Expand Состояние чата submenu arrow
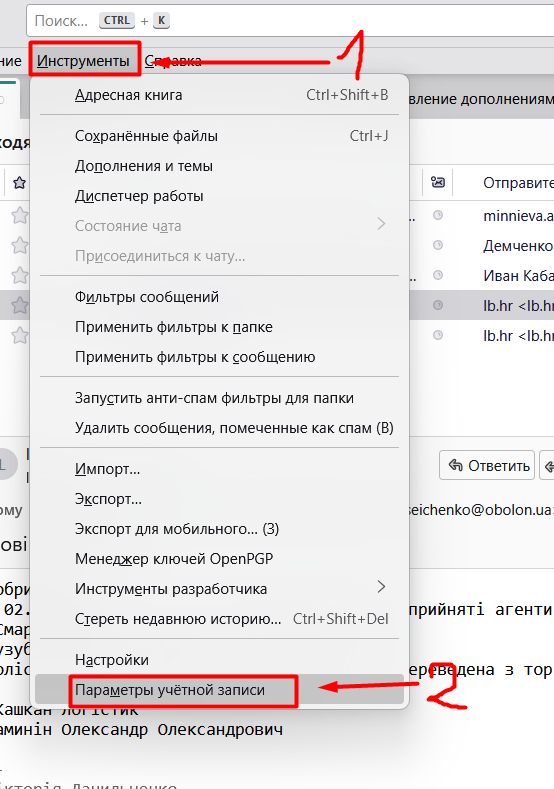This screenshot has width=554, height=789. [381, 224]
